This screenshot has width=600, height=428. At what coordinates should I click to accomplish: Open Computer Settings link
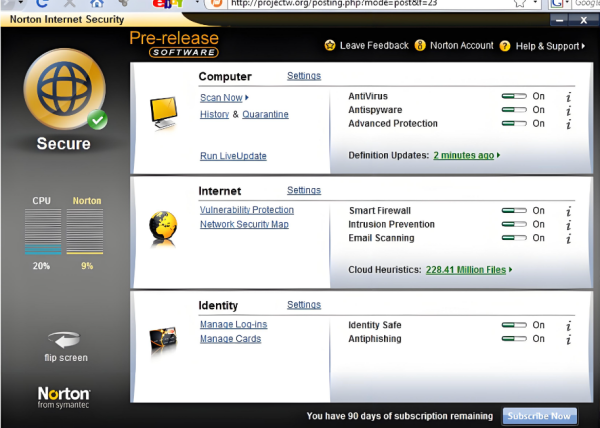304,76
